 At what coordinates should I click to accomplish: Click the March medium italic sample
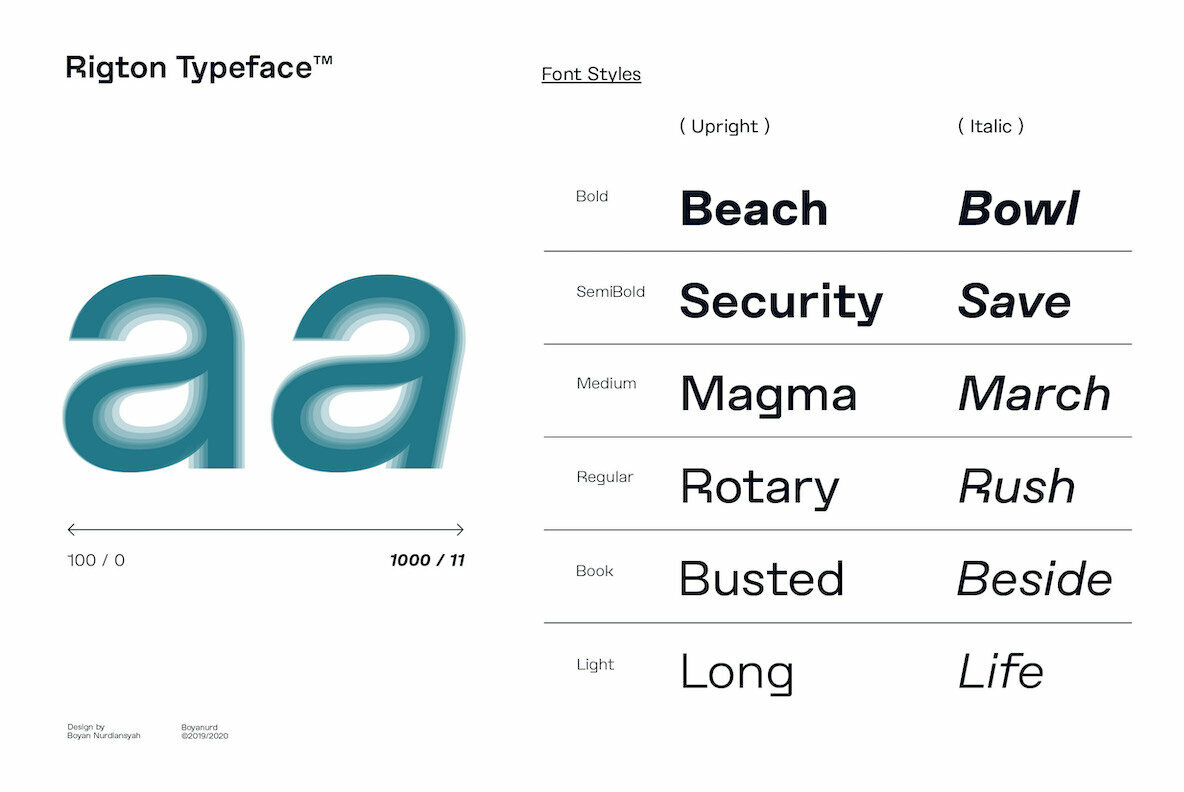[x=1034, y=394]
